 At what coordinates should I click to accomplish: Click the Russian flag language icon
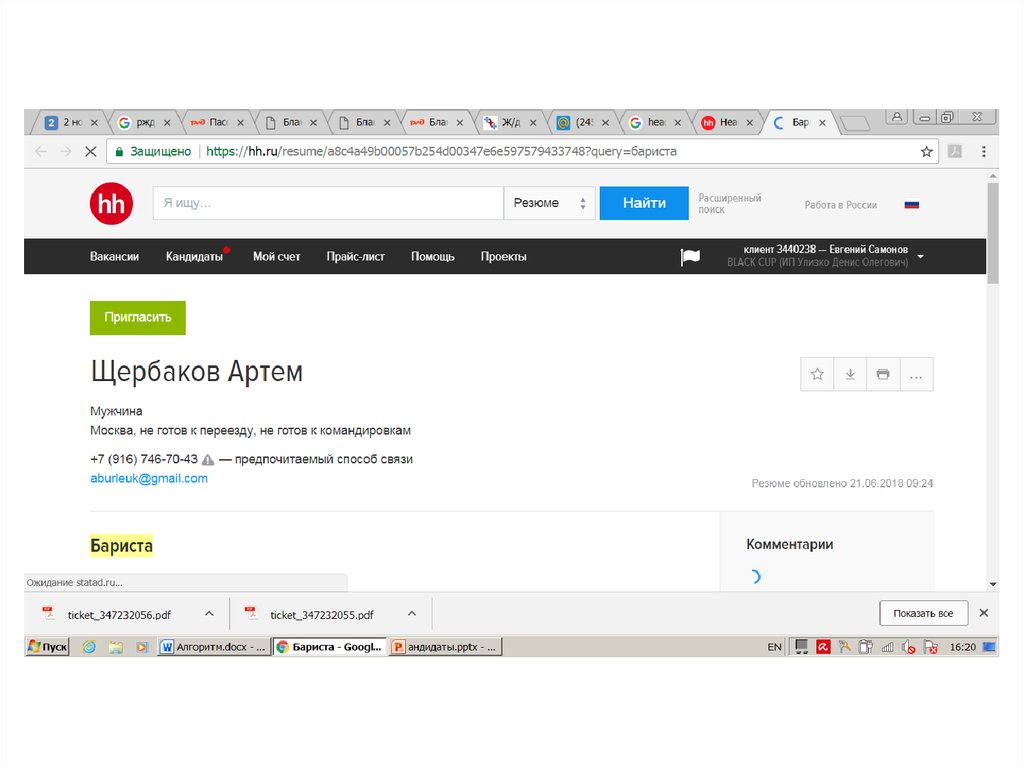click(911, 205)
